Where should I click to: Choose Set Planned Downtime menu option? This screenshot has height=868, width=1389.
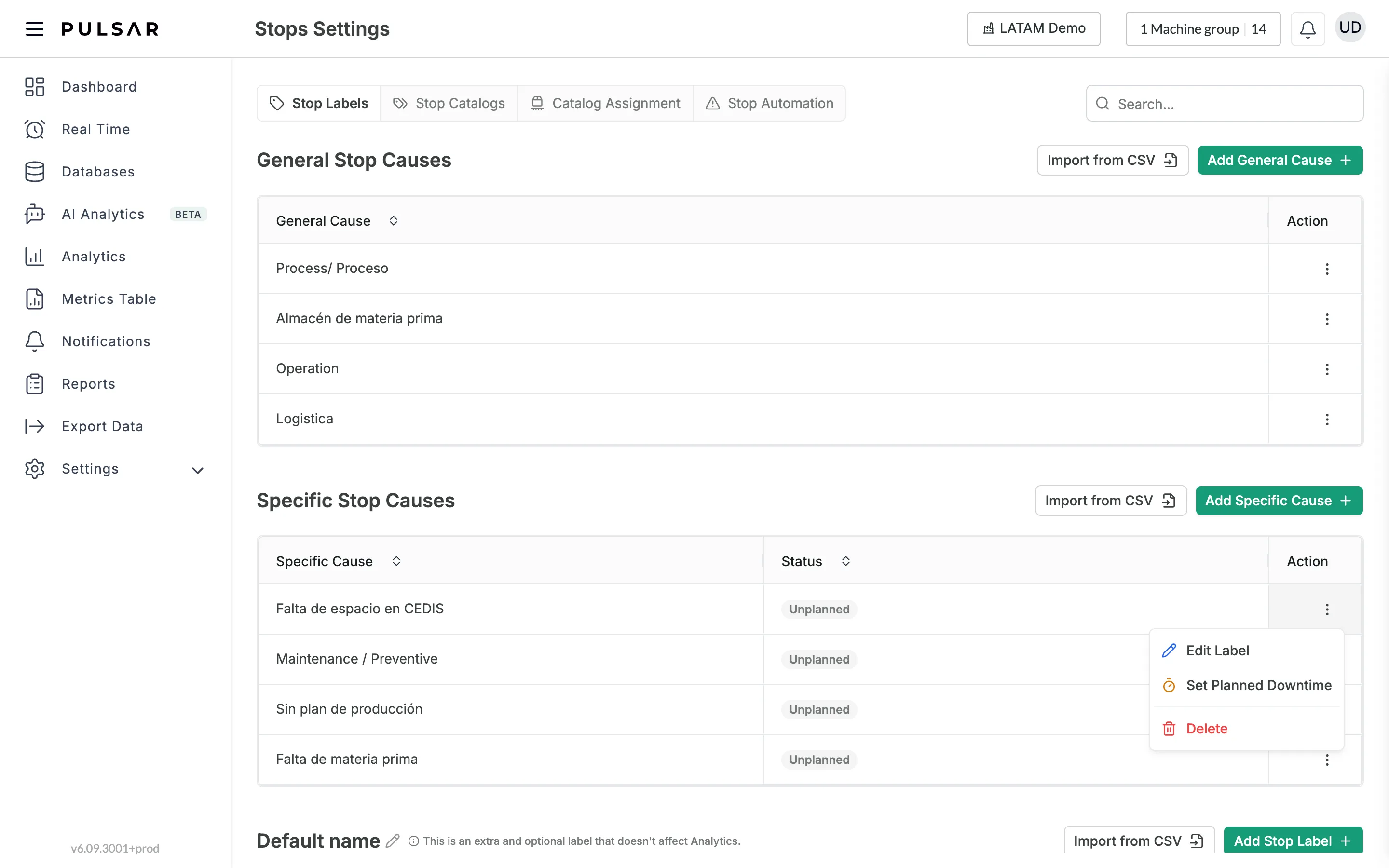pyautogui.click(x=1246, y=685)
